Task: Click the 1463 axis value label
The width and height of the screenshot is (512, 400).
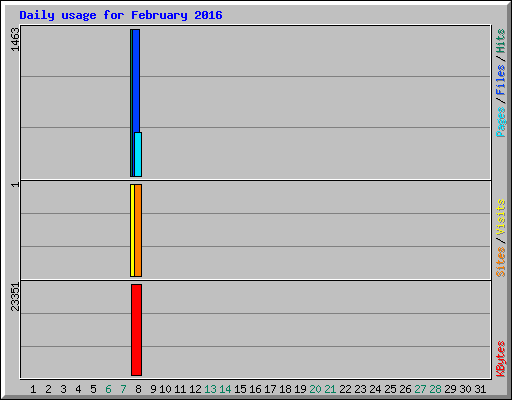Action: [x=15, y=39]
